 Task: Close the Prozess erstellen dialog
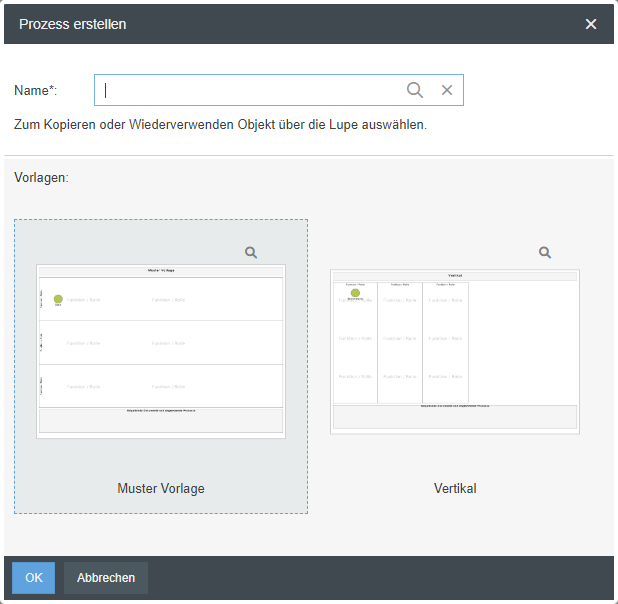[591, 24]
